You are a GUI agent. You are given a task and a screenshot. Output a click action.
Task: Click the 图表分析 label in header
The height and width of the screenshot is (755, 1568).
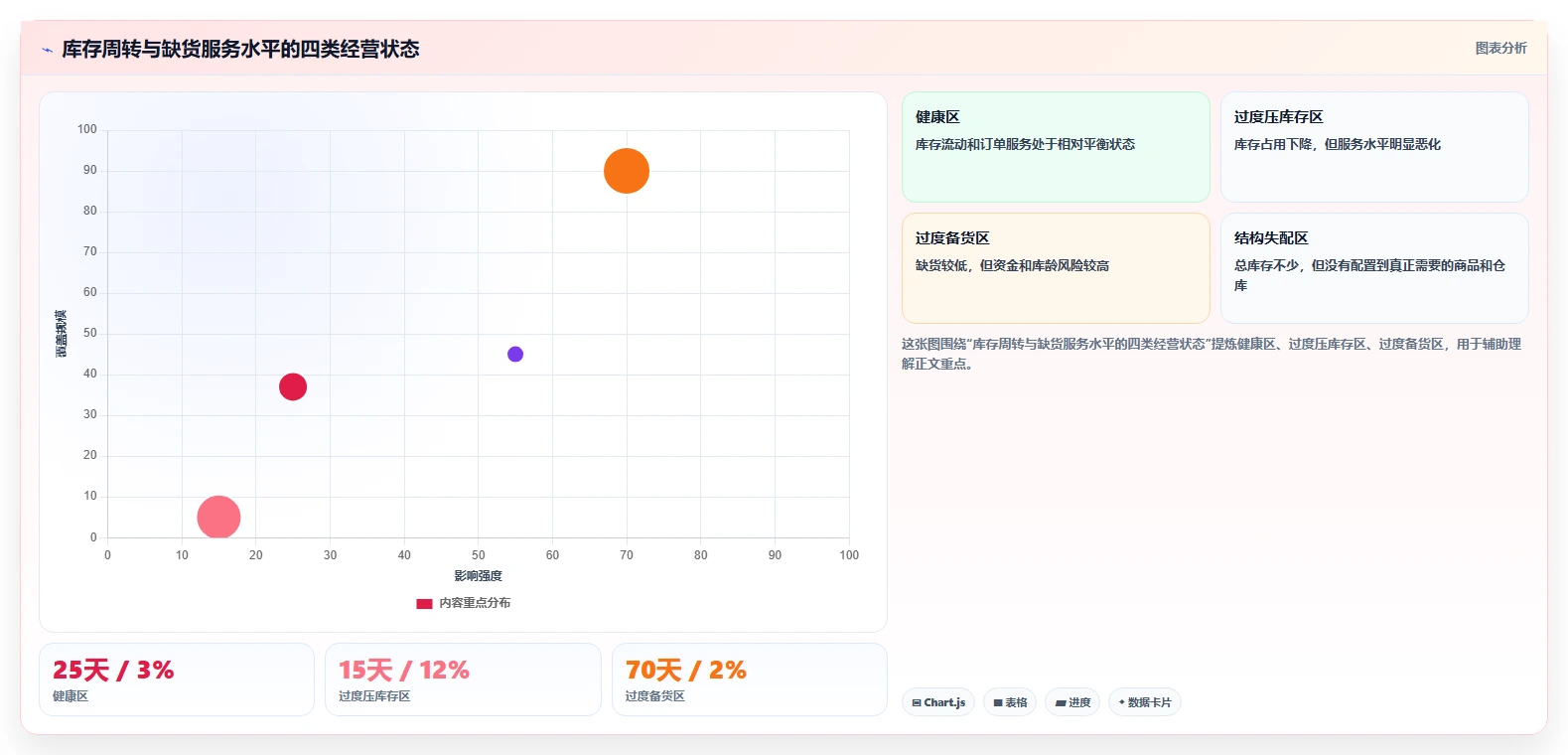point(1500,48)
